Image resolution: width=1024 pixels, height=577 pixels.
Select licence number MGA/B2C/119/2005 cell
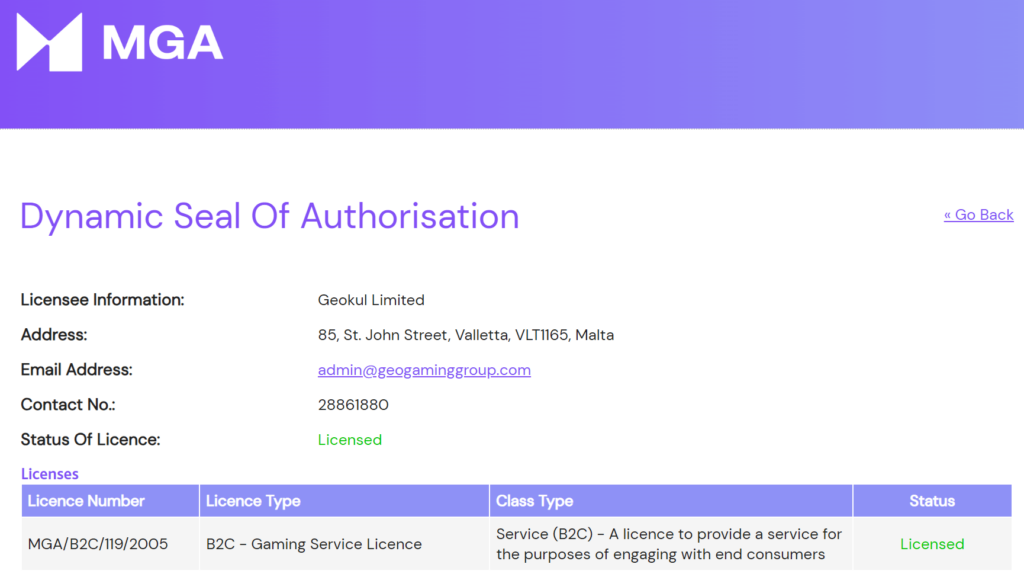click(98, 544)
